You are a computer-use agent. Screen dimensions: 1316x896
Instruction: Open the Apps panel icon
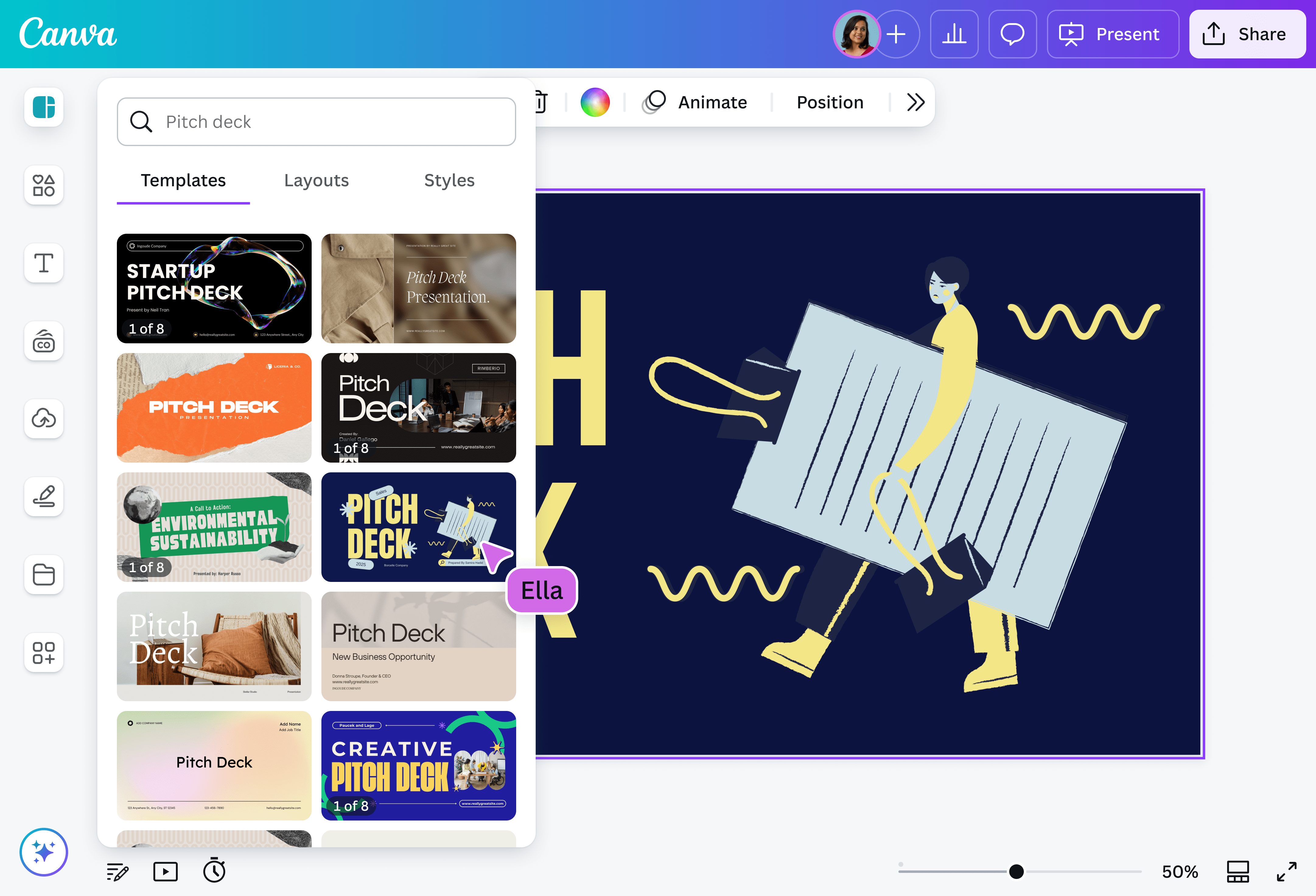tap(44, 653)
